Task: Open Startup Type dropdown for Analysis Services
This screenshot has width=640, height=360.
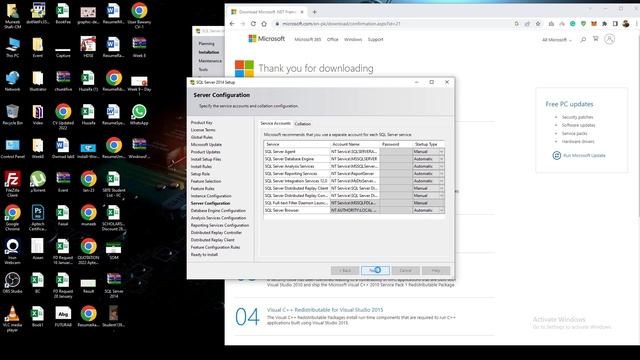Action: [441, 166]
